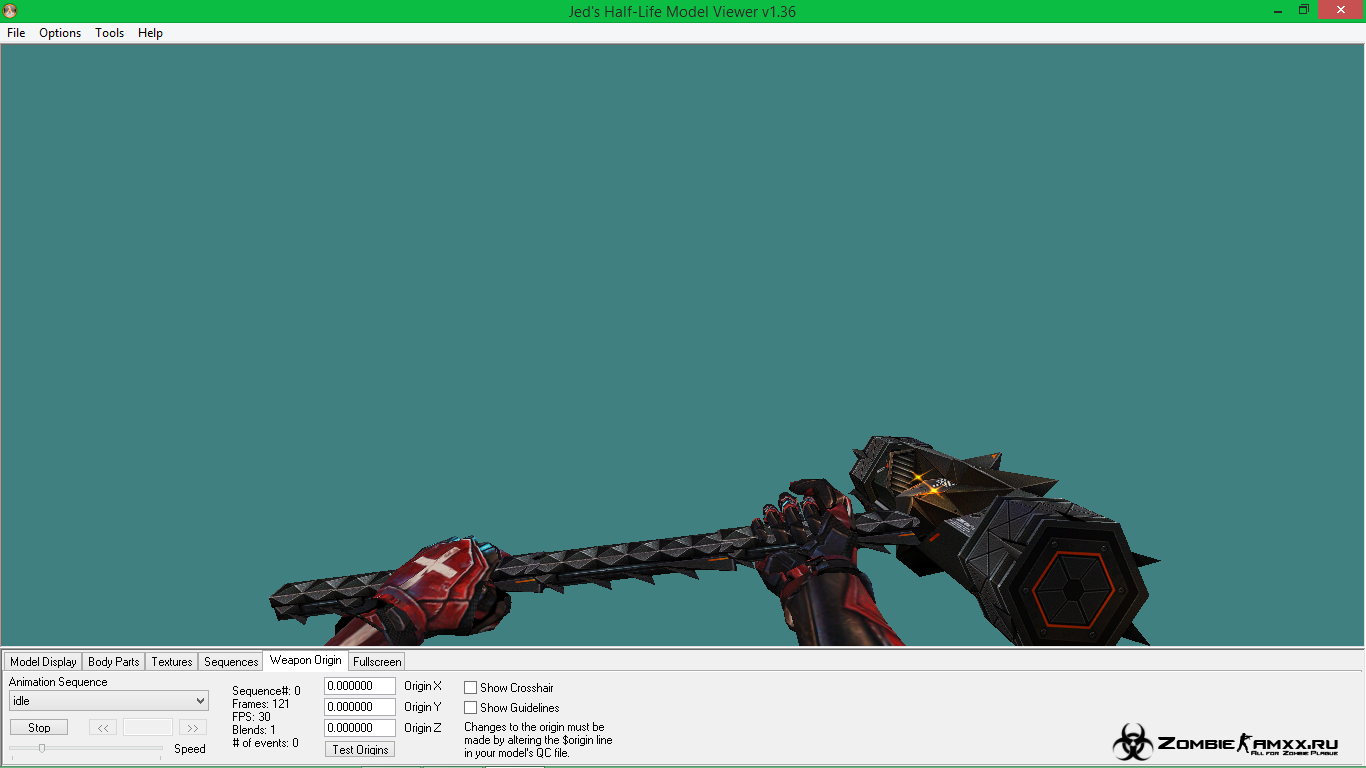The height and width of the screenshot is (768, 1366).
Task: Click the Origin X input field
Action: [360, 686]
